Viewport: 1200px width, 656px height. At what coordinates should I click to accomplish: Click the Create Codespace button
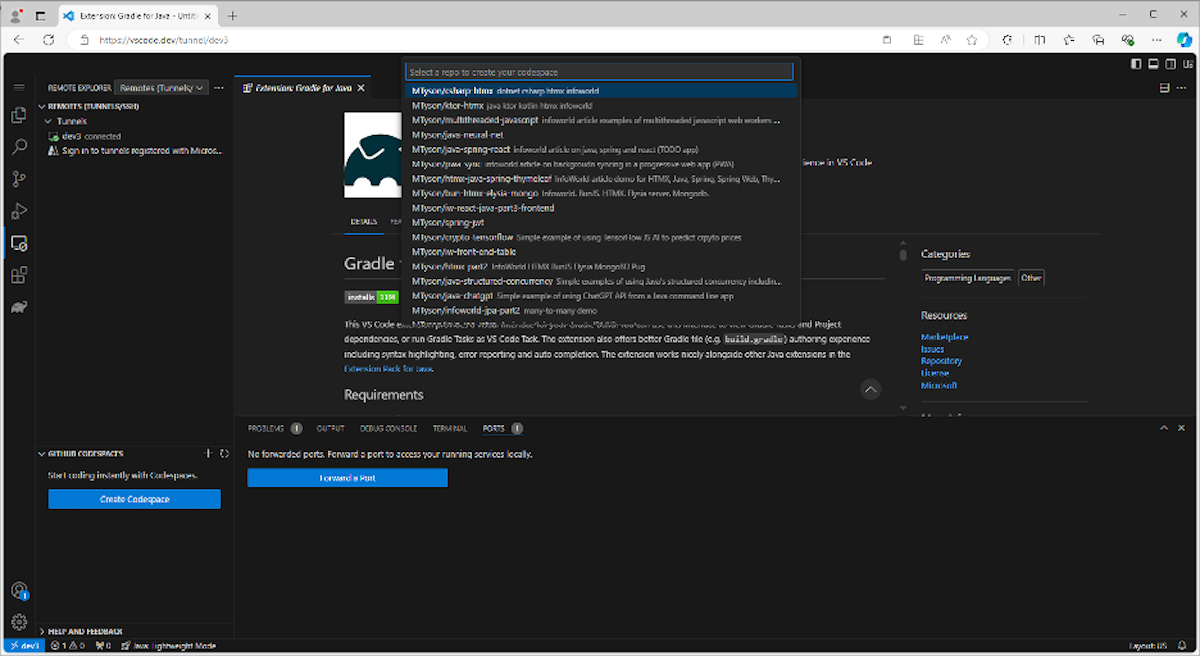(134, 498)
